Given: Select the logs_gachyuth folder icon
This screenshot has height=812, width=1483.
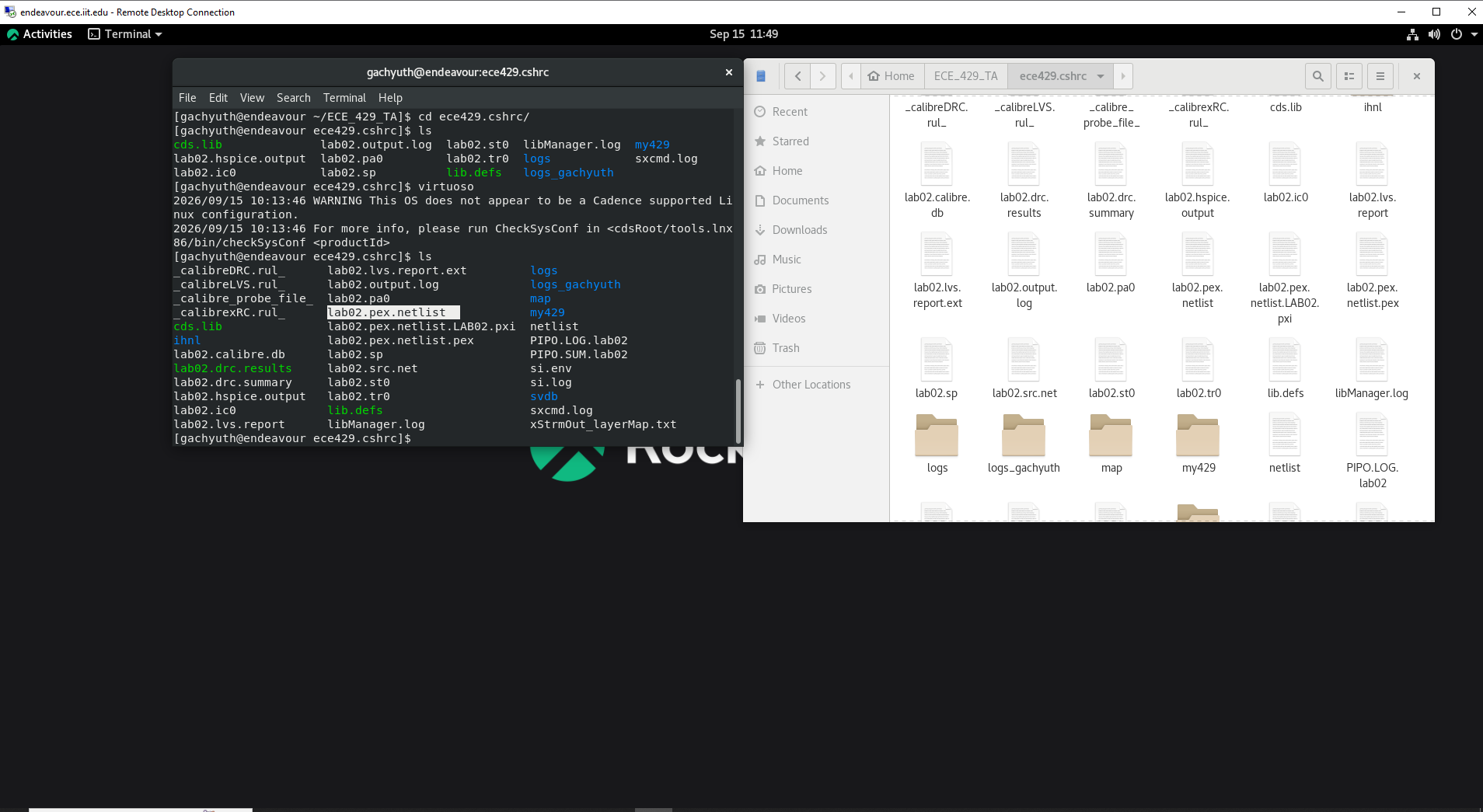Looking at the screenshot, I should 1024,435.
